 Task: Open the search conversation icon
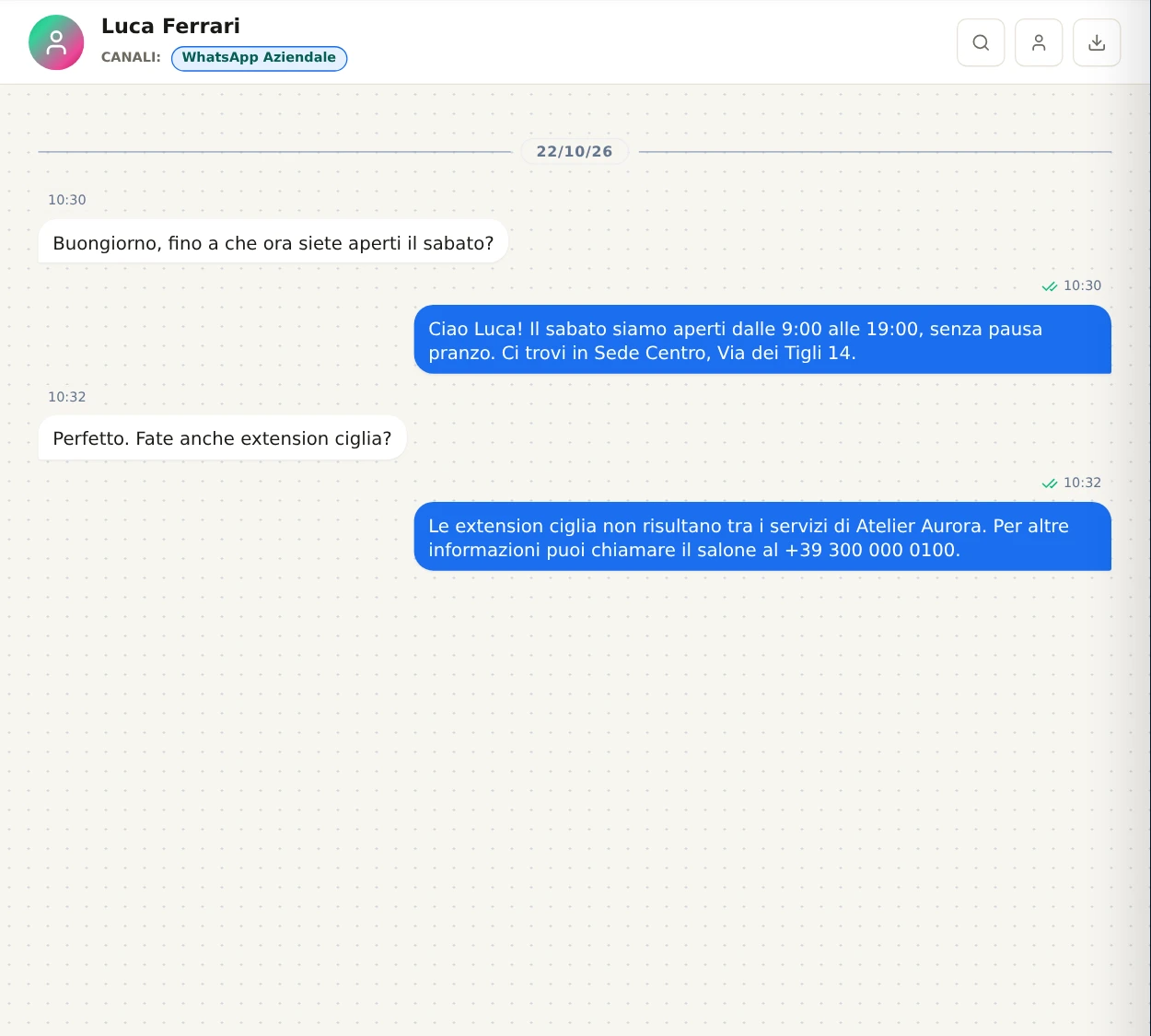(981, 42)
